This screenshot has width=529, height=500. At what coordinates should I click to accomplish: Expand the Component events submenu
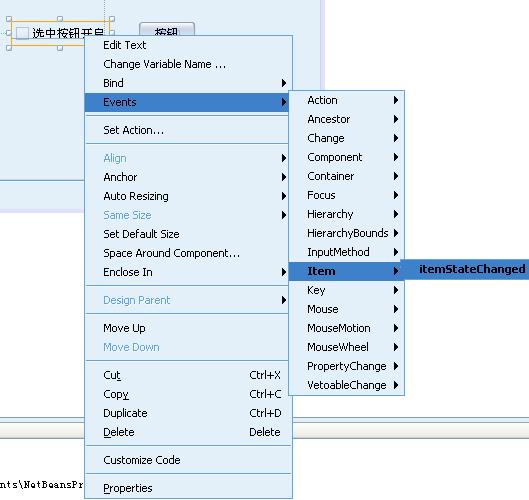pyautogui.click(x=346, y=157)
